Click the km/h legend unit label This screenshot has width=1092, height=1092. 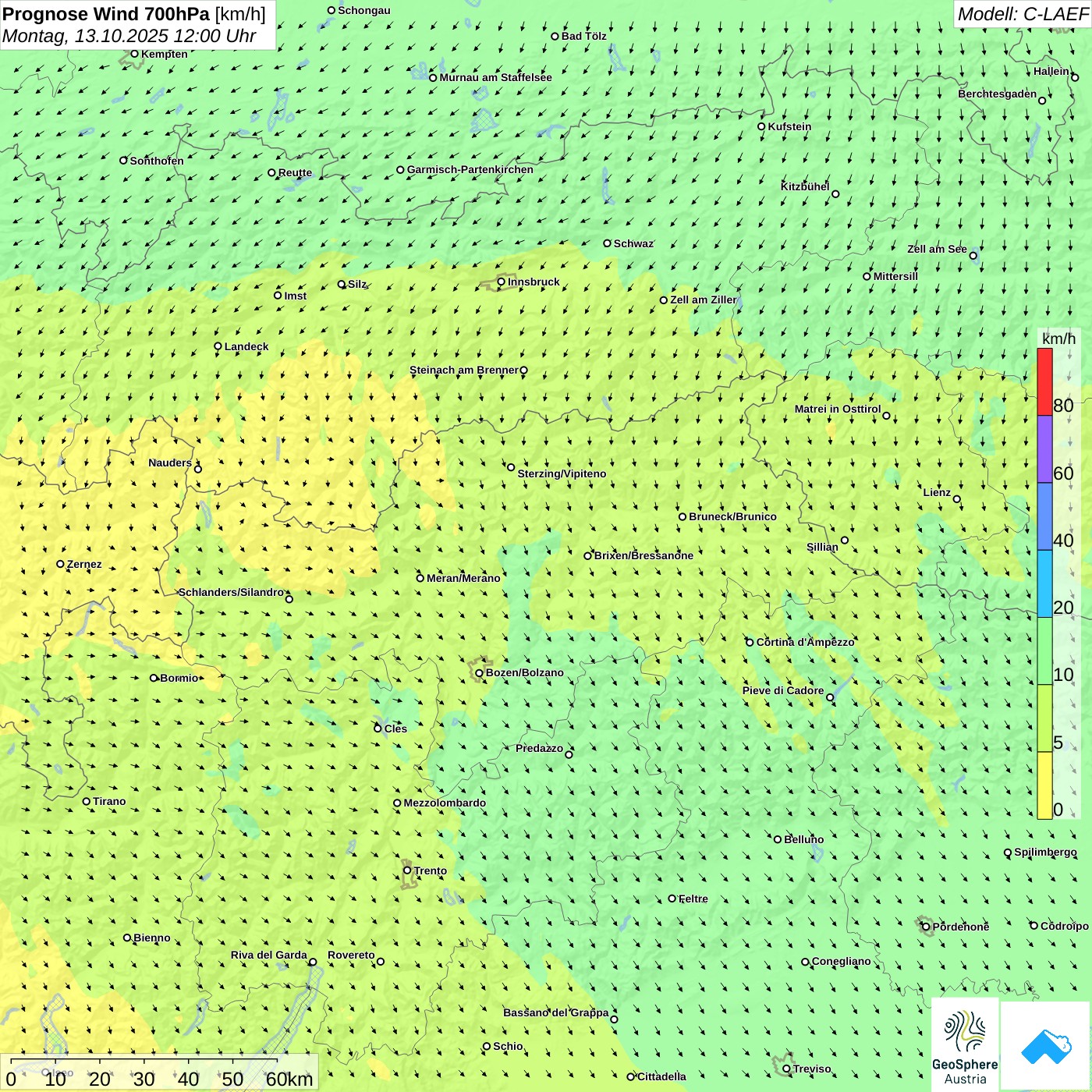pyautogui.click(x=1058, y=339)
